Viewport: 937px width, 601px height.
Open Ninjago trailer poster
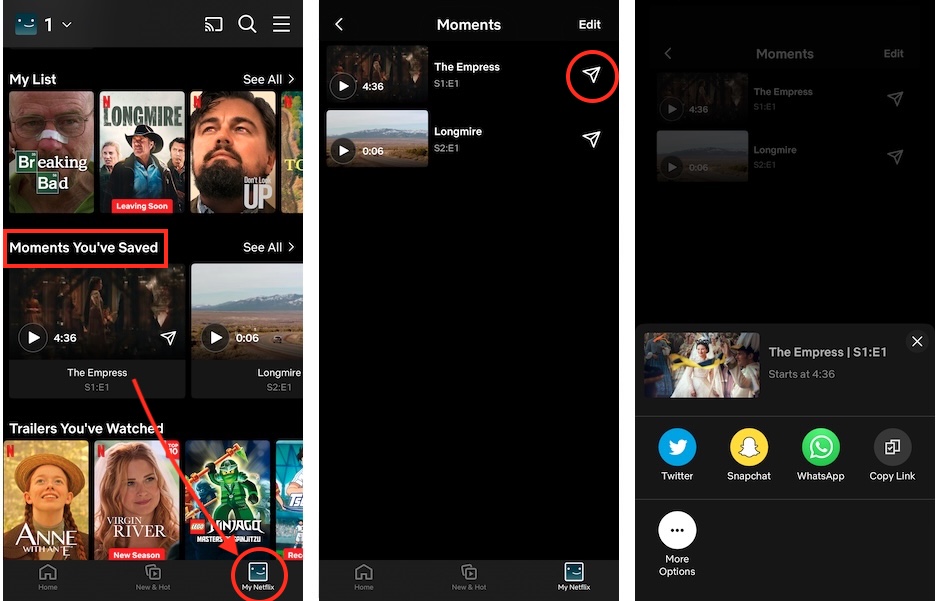point(228,500)
